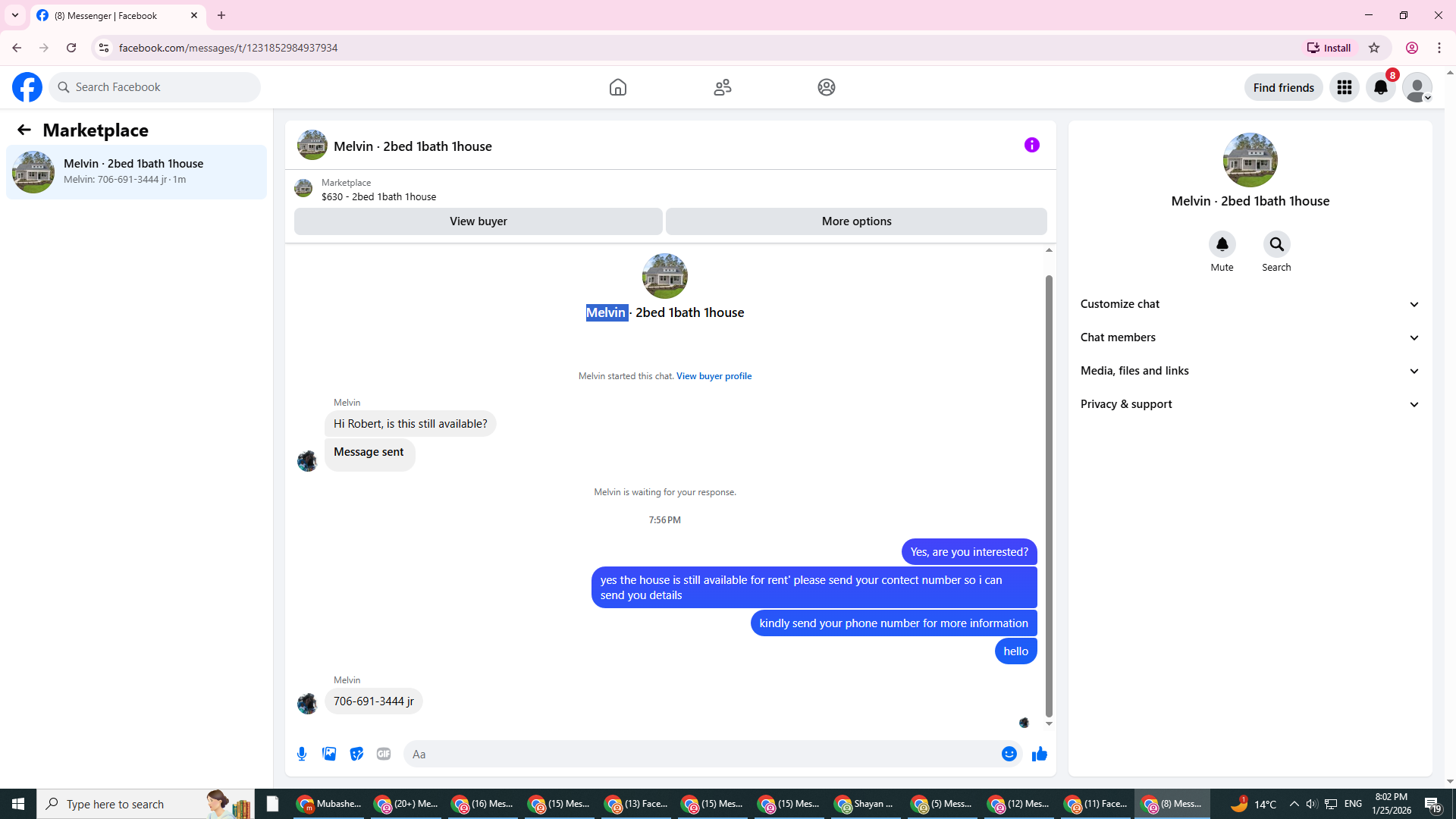Expand the Customize chat section
1456x819 pixels.
tap(1250, 304)
